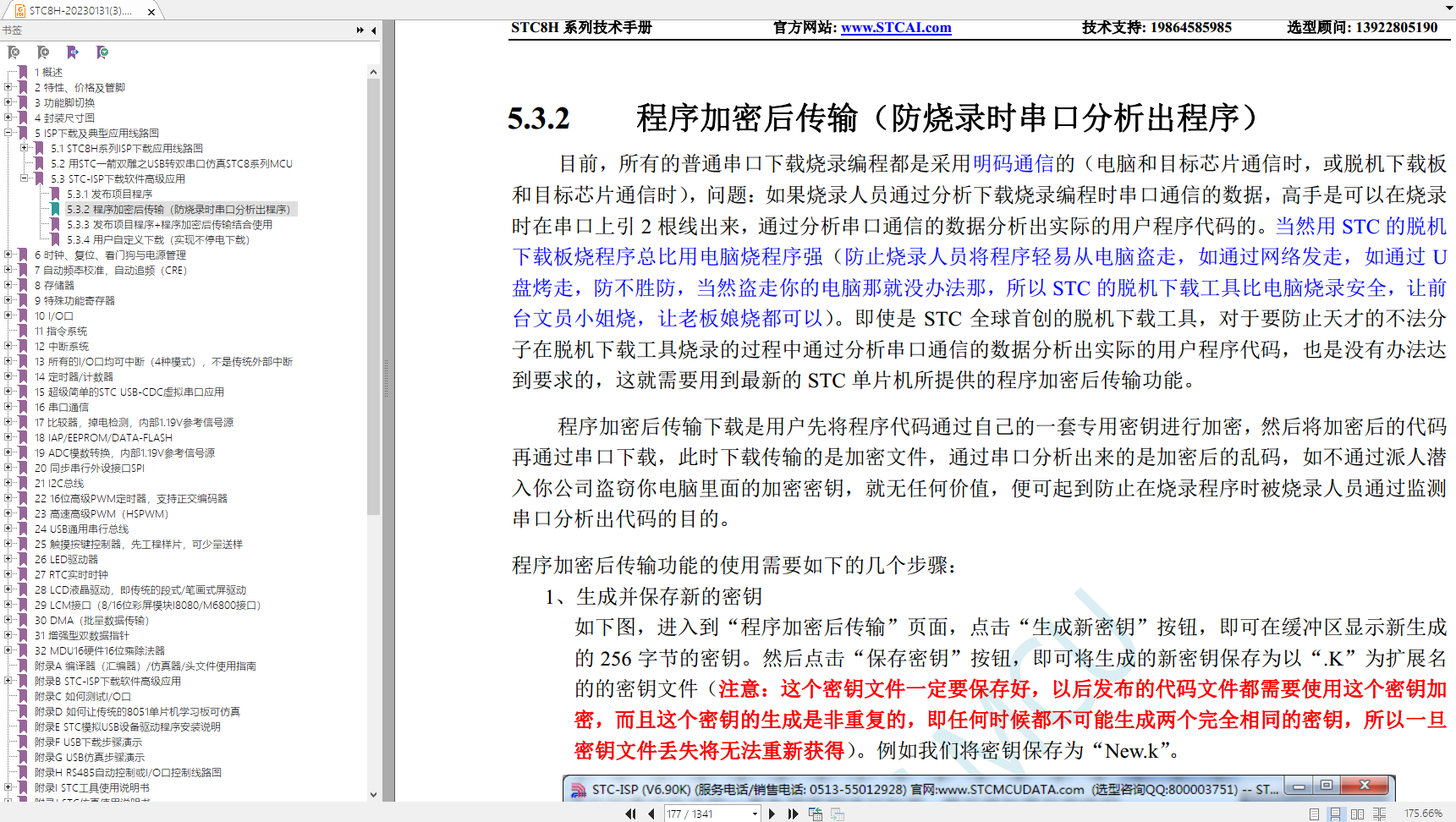1456x822 pixels.
Task: Click the bookmark panel scroll-down arrow
Action: 373,794
